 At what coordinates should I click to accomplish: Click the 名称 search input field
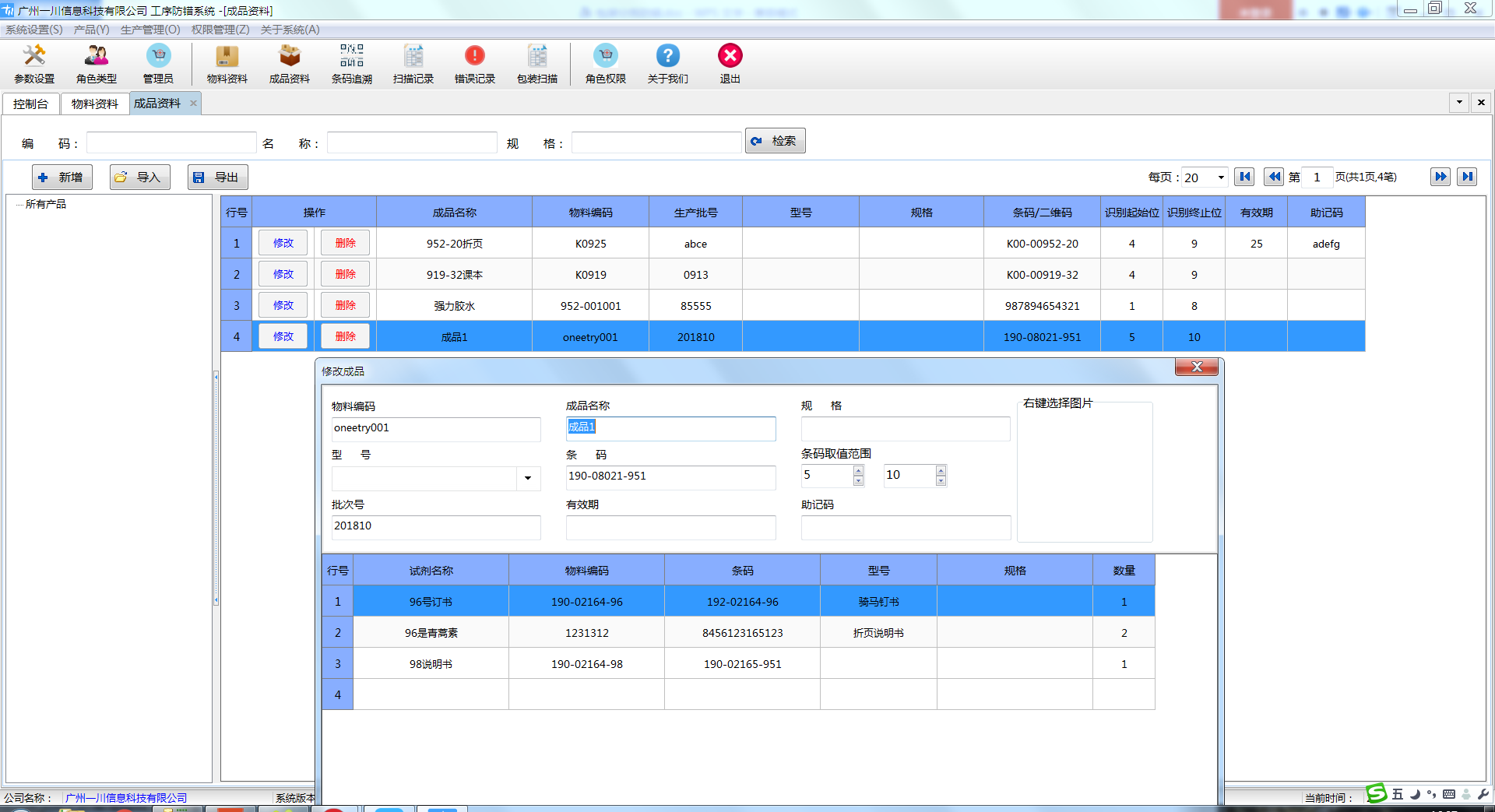coord(412,142)
